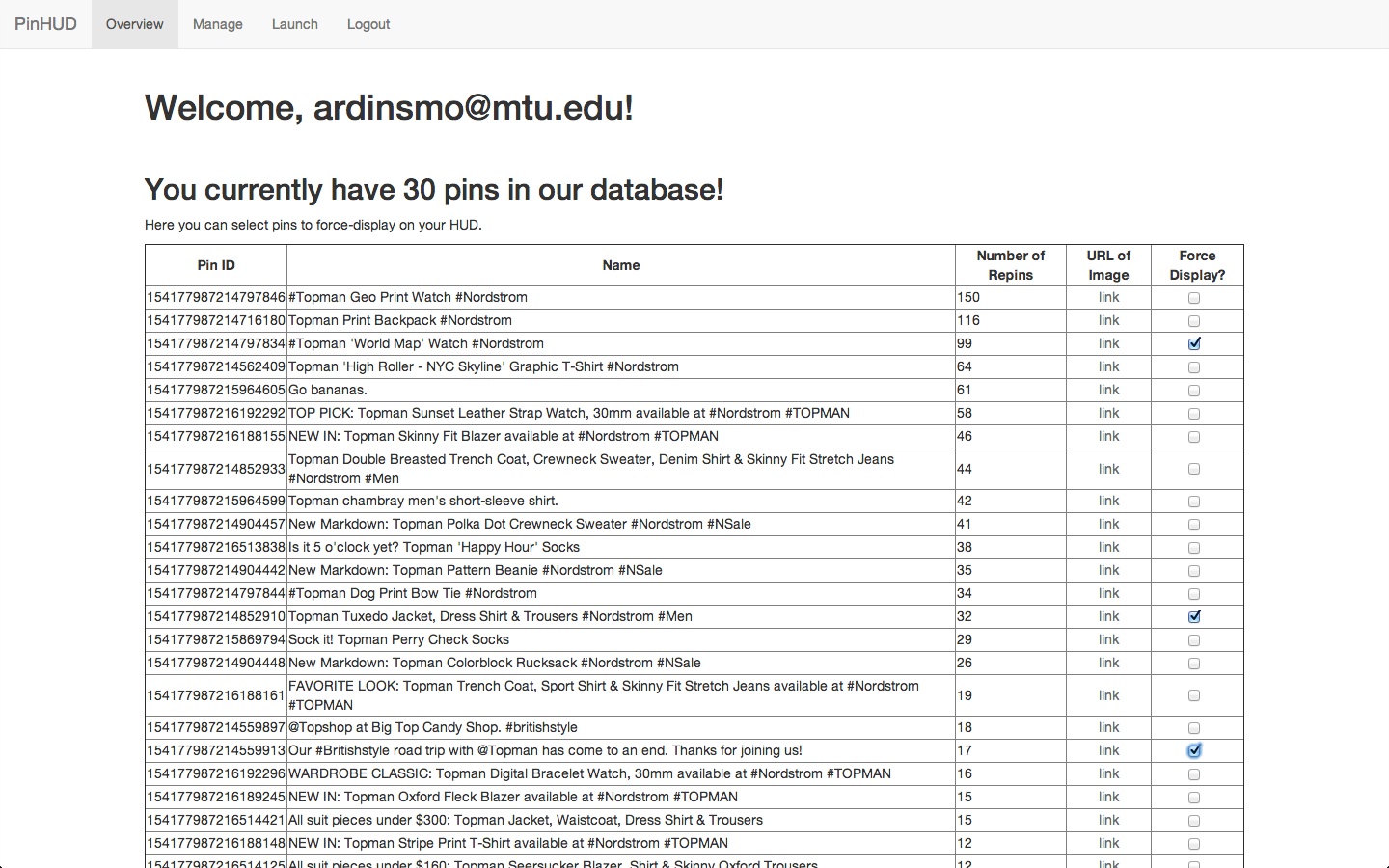Open image link for Topman Geo Print Watch
The height and width of the screenshot is (868, 1389).
[1108, 297]
